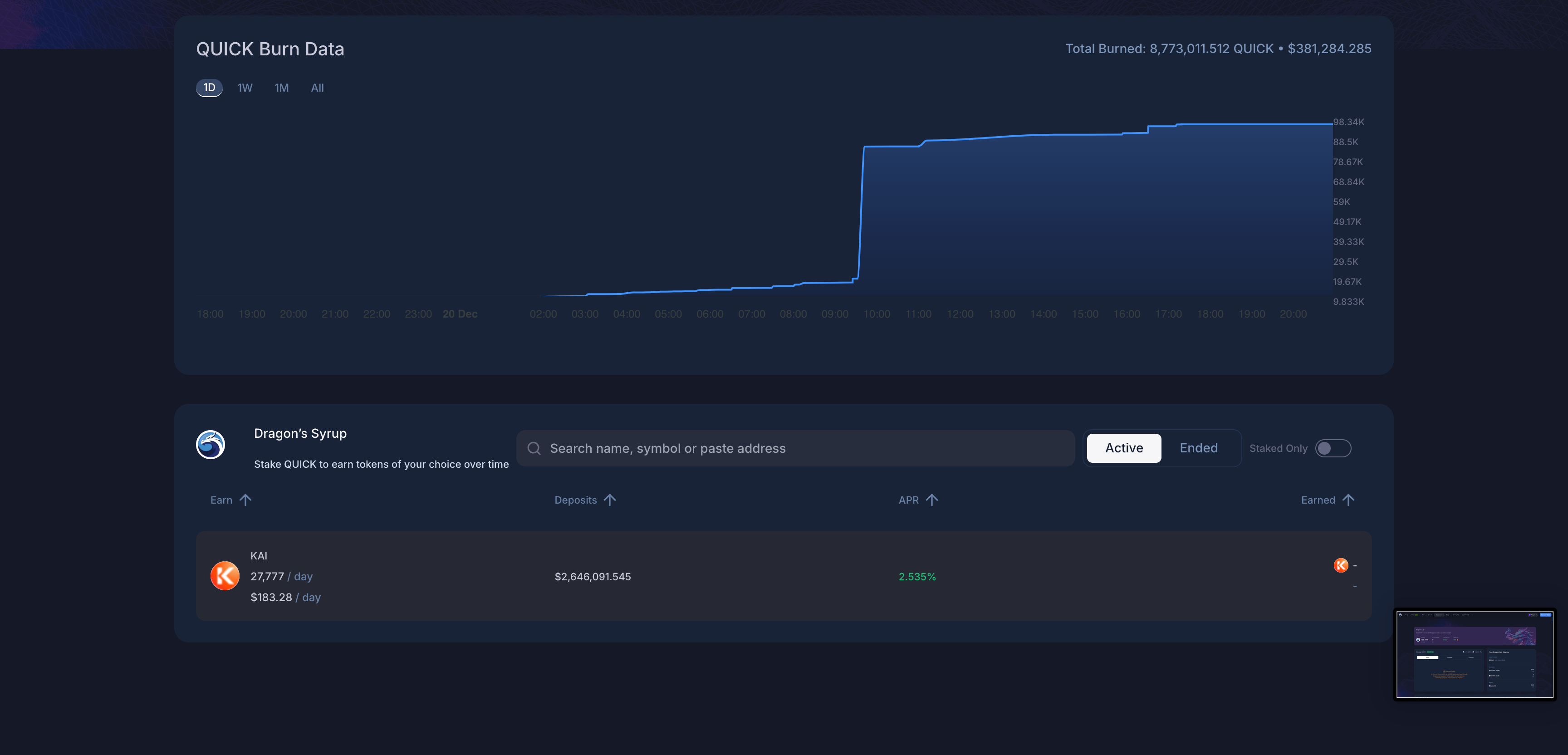Select the 1D time range tab

[209, 88]
